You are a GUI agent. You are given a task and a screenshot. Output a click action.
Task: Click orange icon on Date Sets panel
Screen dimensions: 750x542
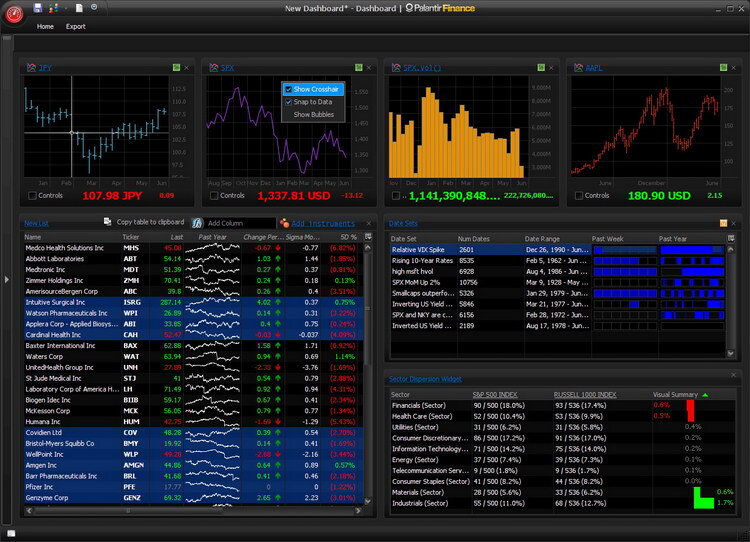tap(723, 223)
